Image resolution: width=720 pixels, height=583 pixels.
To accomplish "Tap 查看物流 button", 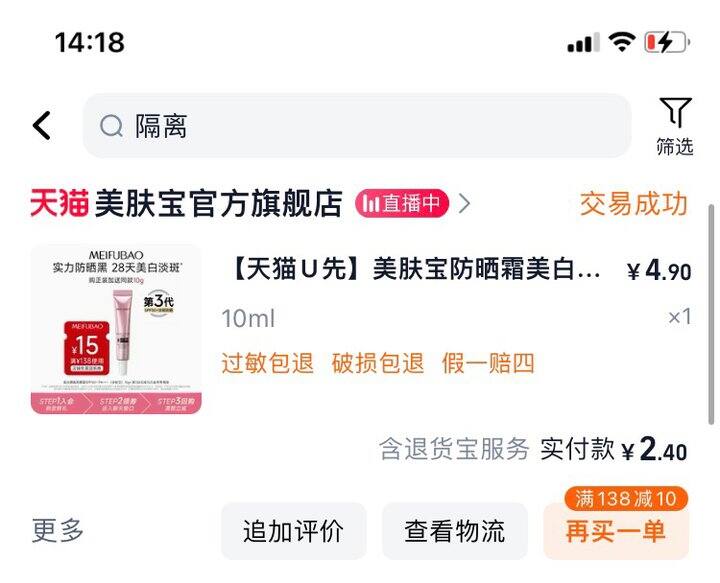I will 455,531.
